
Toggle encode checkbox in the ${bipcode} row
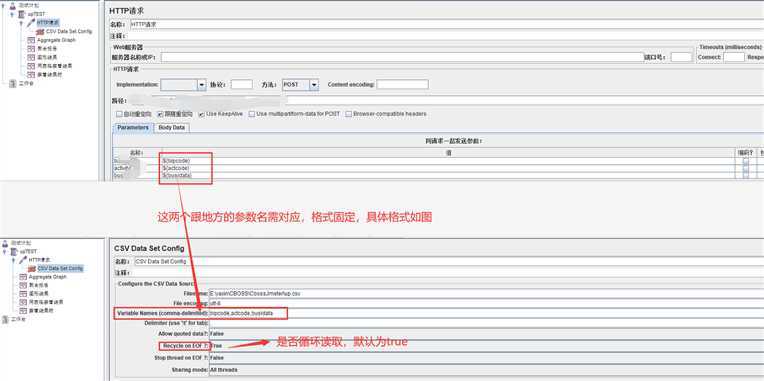(x=745, y=161)
